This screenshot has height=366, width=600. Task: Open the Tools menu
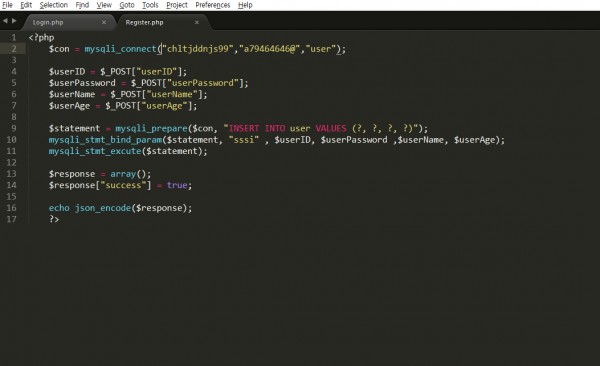150,5
